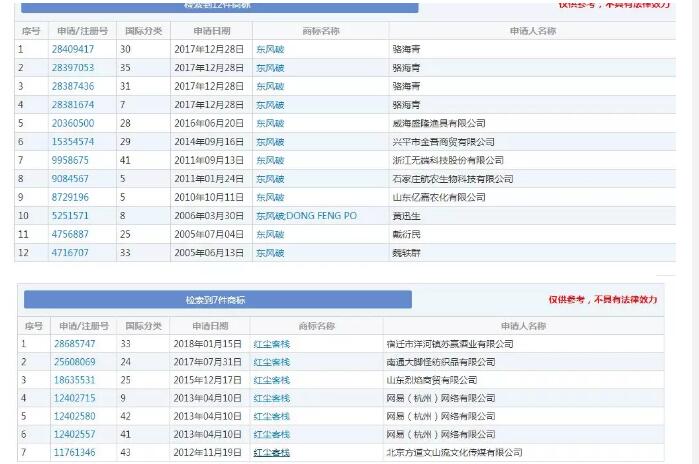Select application date 2011年01月24日

pos(209,179)
